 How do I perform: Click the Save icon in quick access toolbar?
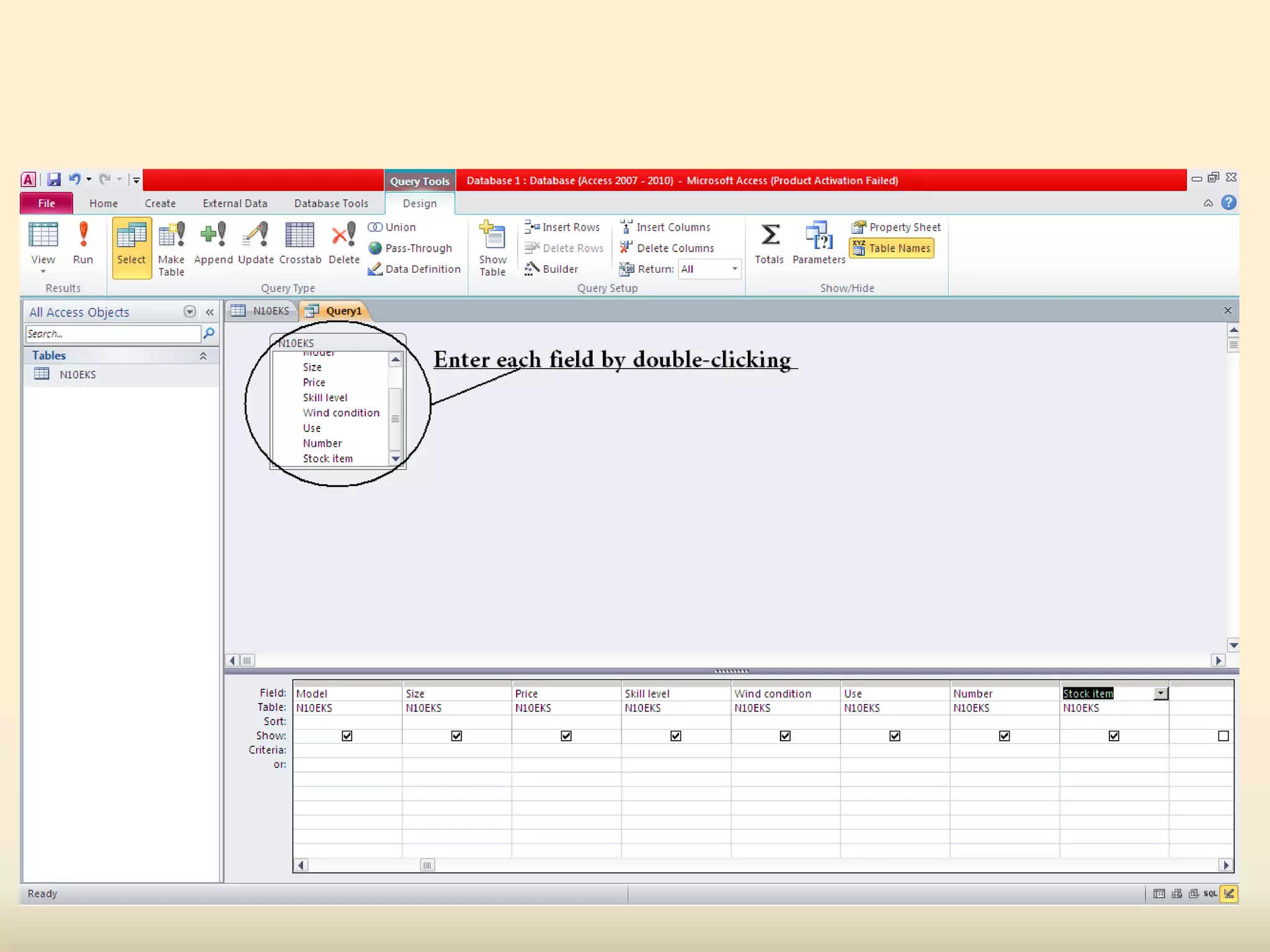click(x=54, y=180)
